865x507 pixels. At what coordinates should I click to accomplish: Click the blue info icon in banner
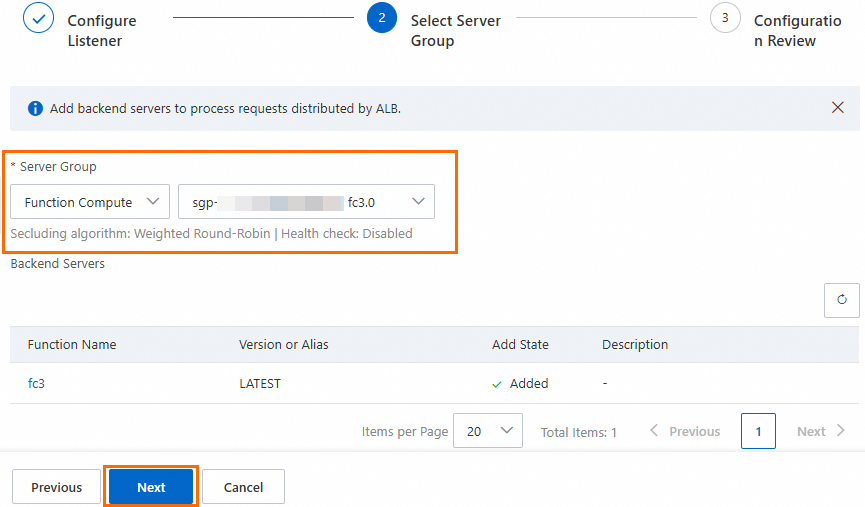35,108
